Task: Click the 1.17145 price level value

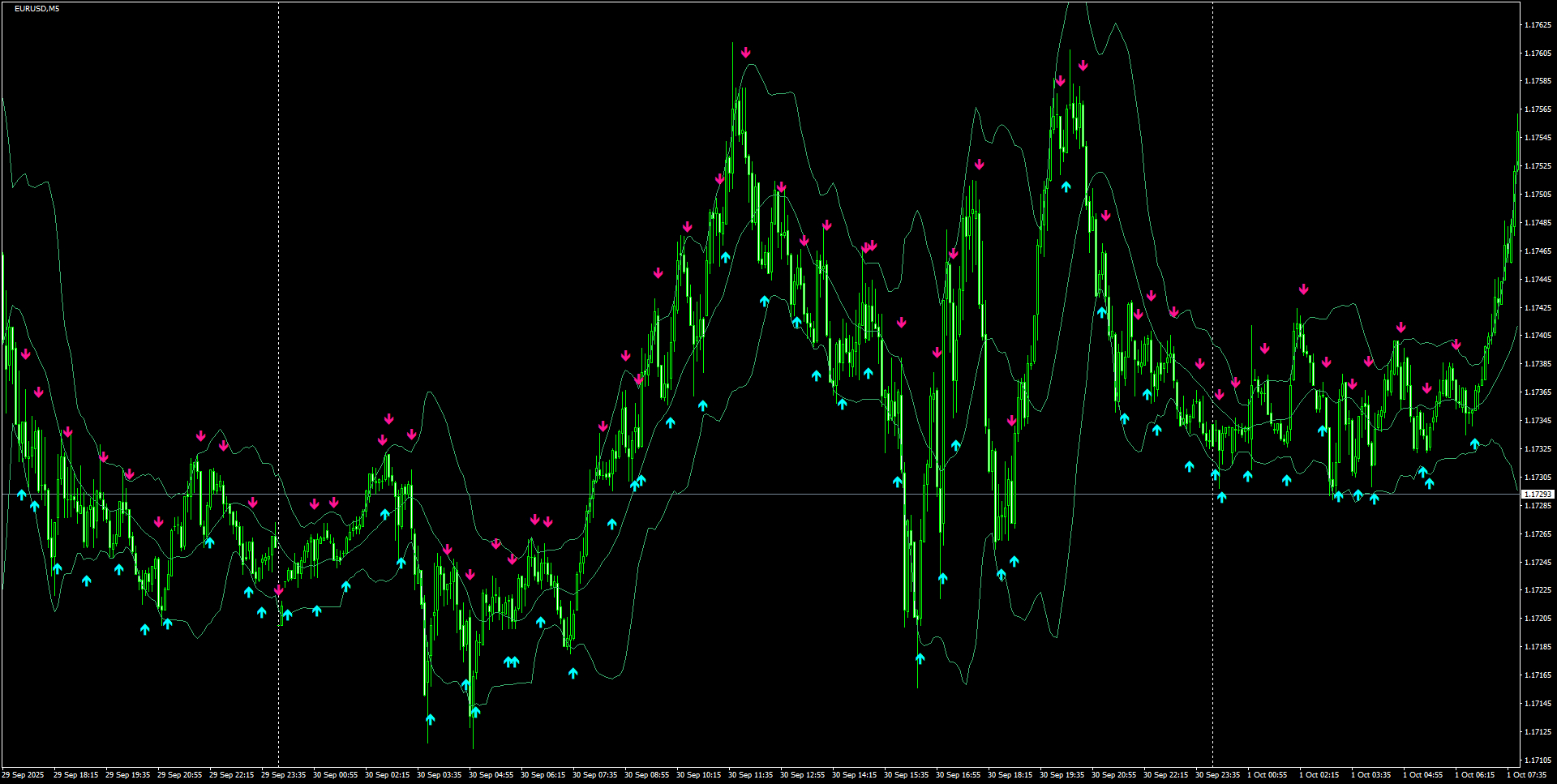Action: tap(1538, 704)
